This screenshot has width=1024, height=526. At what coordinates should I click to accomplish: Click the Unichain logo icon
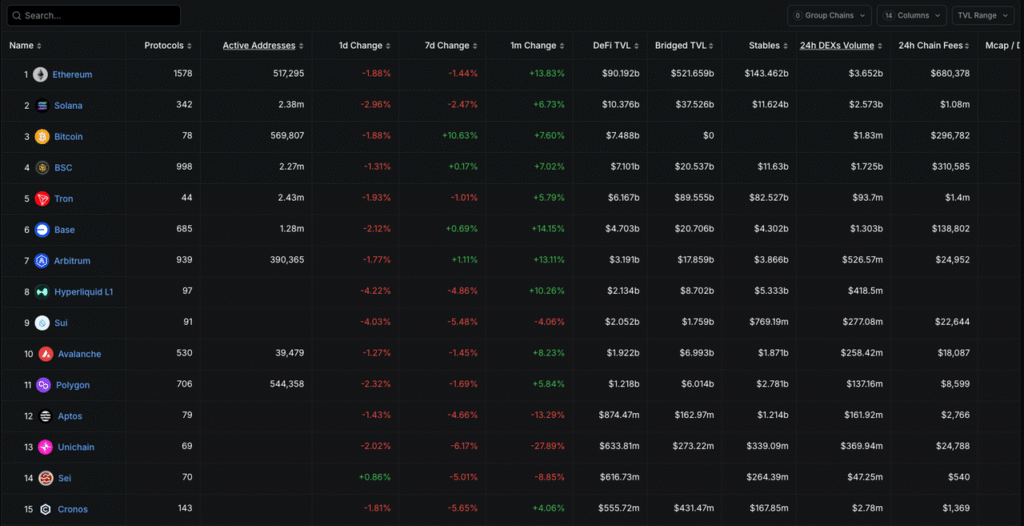[46, 447]
